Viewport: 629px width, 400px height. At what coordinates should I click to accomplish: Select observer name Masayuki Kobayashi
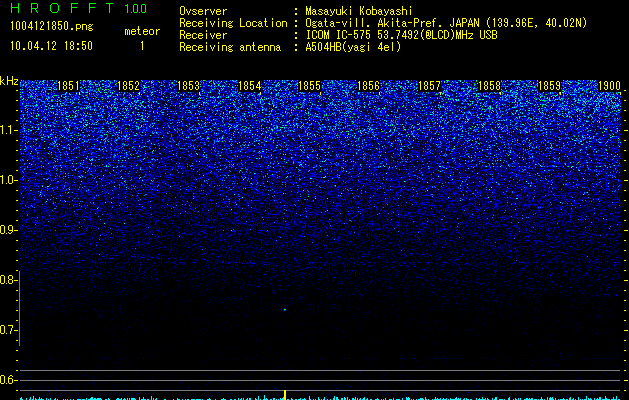coord(359,11)
